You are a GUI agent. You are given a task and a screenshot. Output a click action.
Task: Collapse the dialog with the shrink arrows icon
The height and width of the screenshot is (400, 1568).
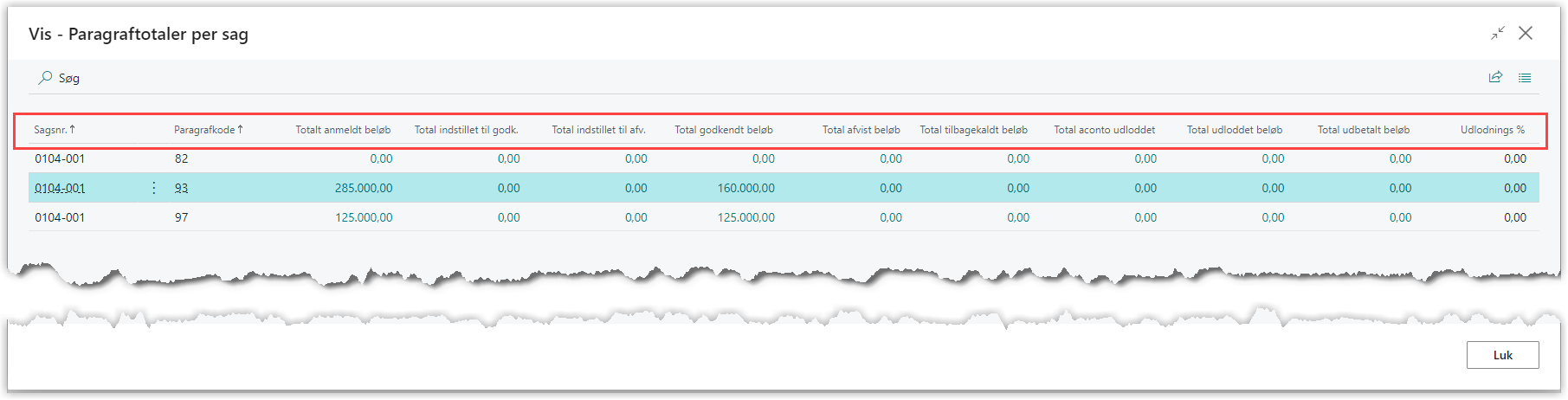pyautogui.click(x=1498, y=33)
